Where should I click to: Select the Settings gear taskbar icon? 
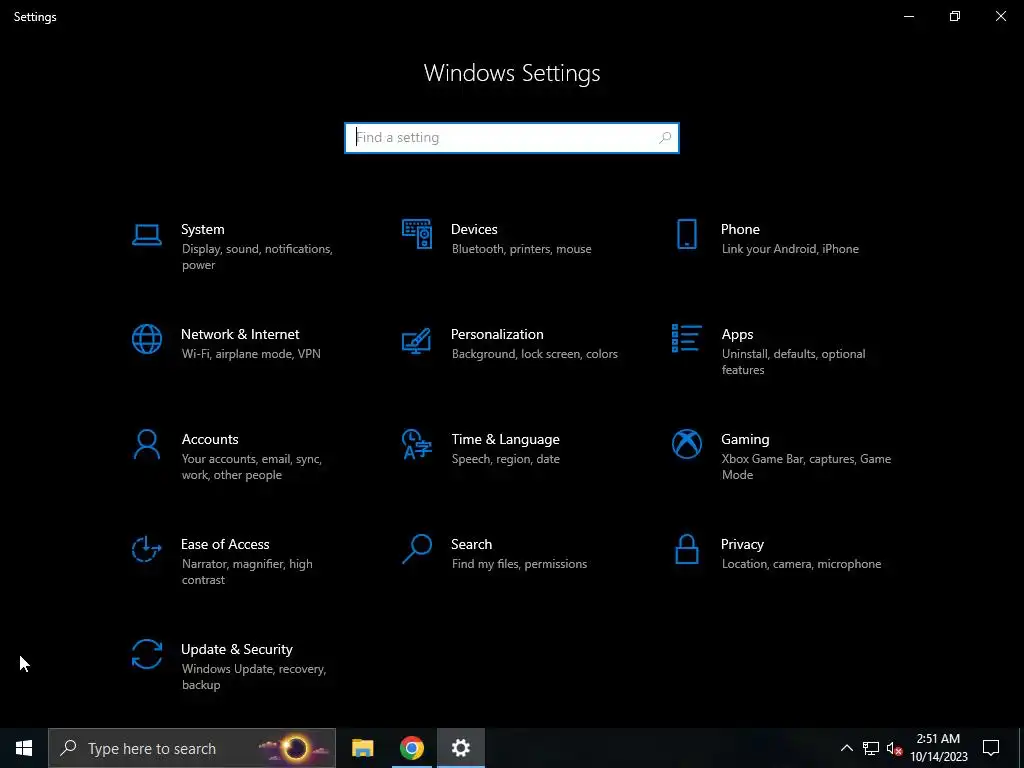click(460, 748)
